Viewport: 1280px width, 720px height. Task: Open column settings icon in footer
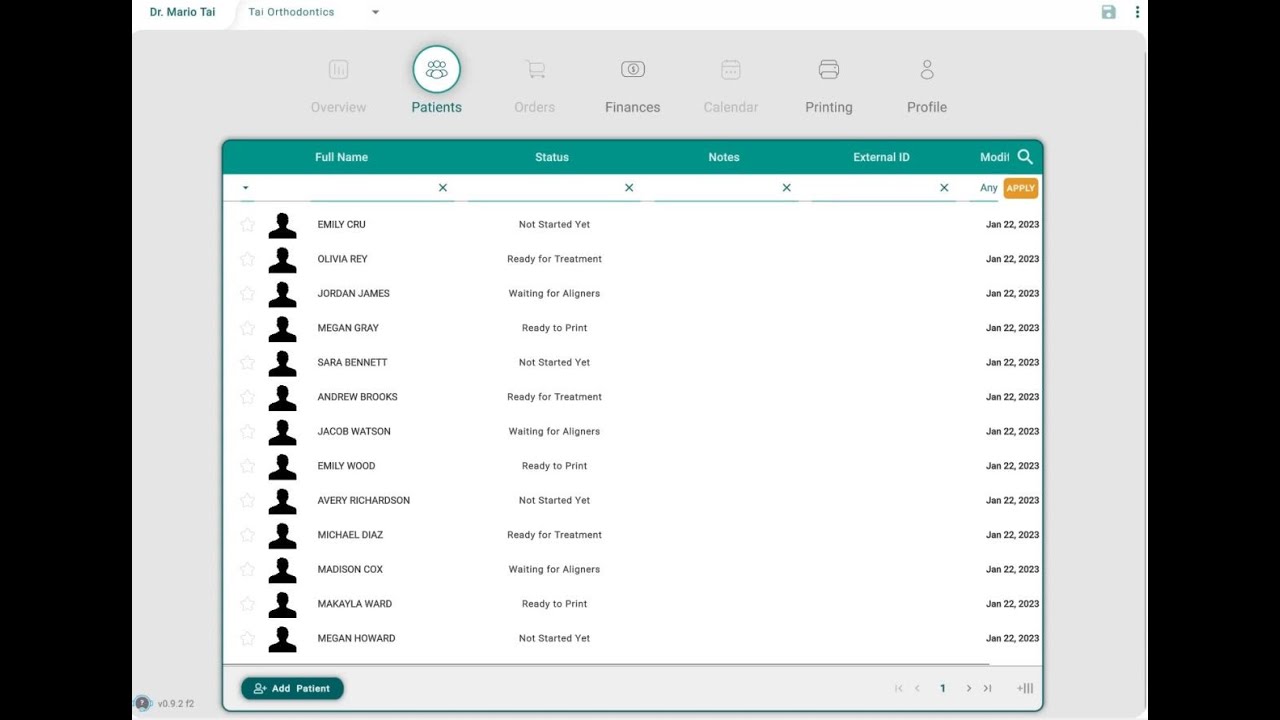1025,688
